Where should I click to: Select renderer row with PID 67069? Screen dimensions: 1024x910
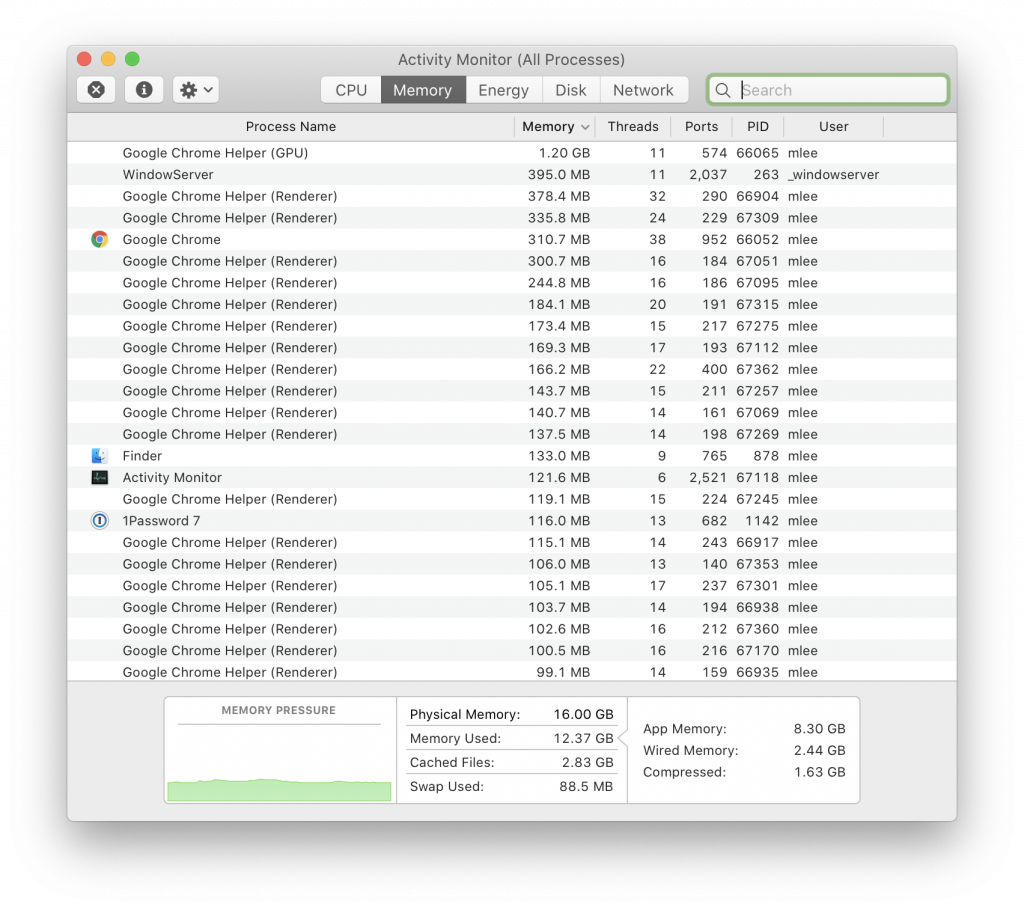click(x=512, y=412)
